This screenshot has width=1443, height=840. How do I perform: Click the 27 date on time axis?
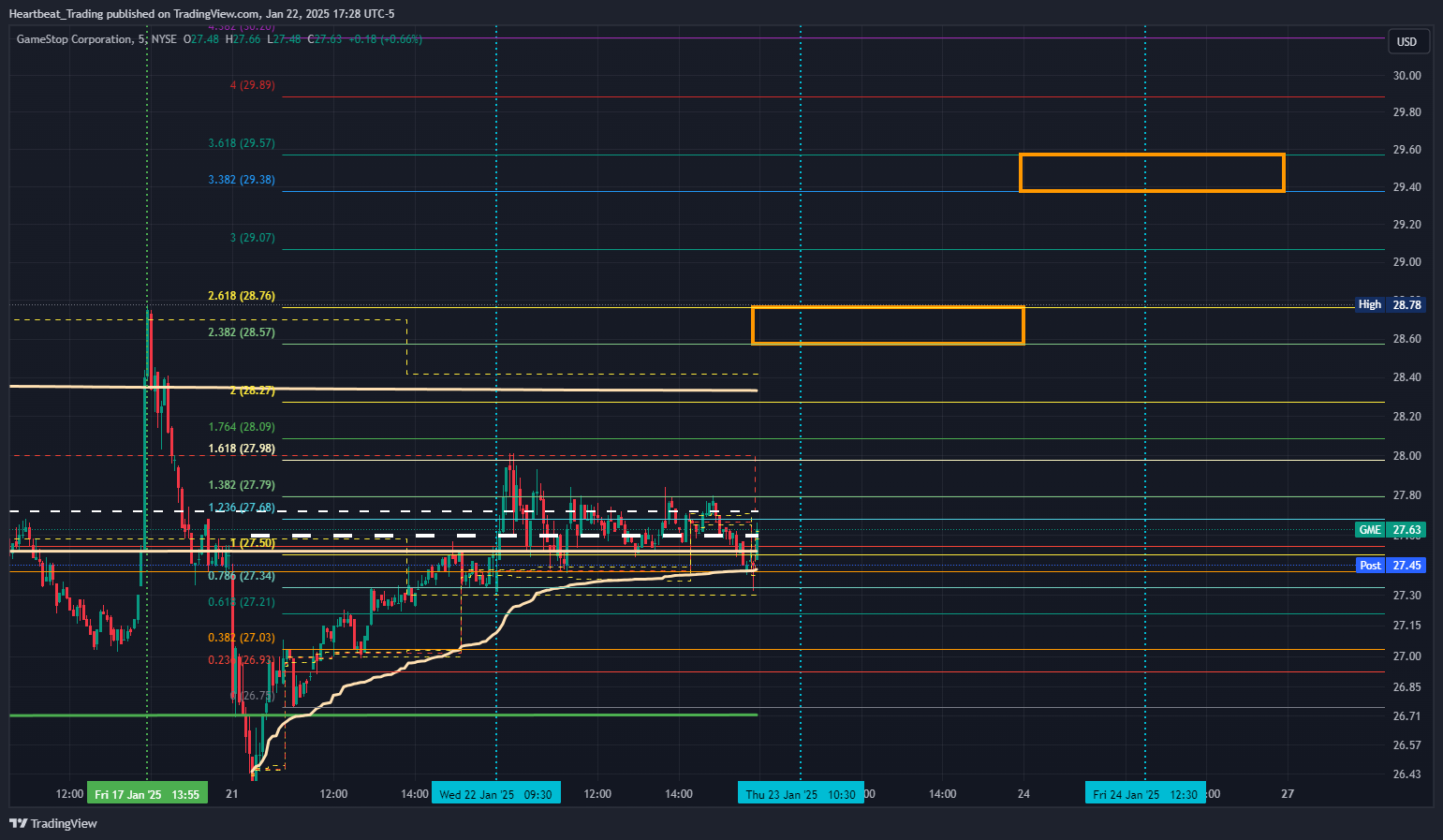[1288, 794]
